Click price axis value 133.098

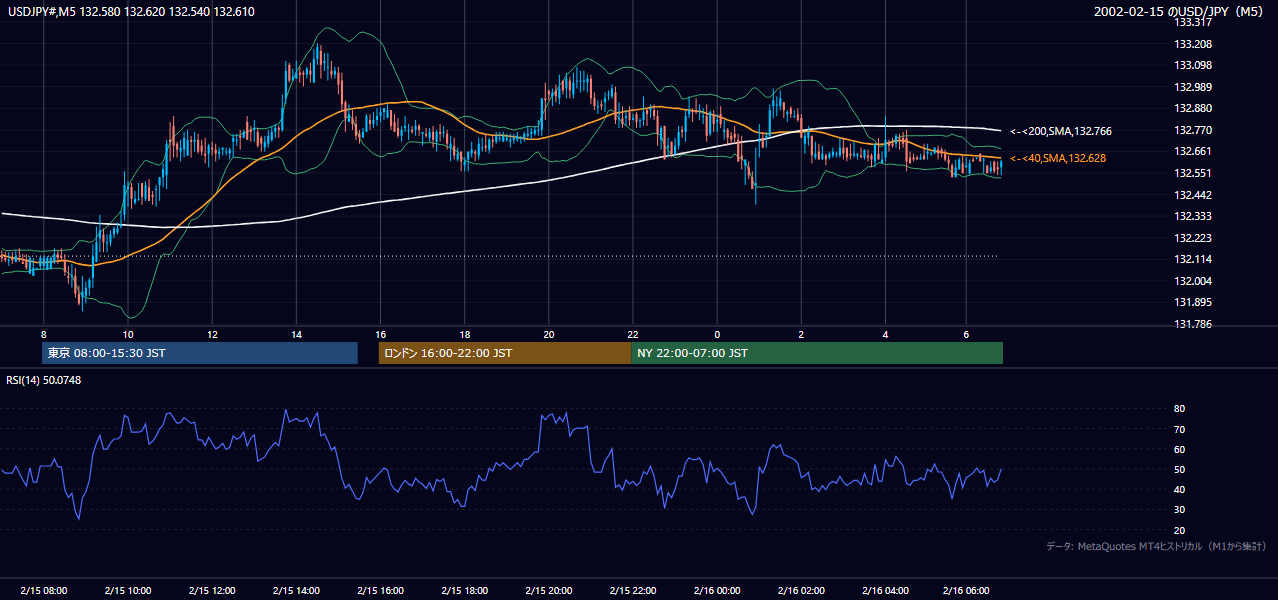1194,65
